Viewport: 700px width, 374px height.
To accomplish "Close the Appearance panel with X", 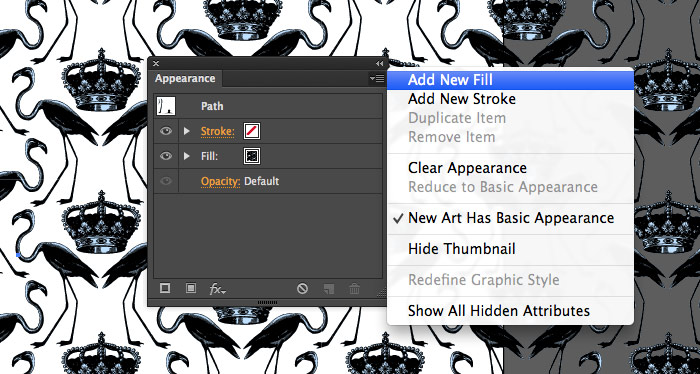I will click(156, 64).
